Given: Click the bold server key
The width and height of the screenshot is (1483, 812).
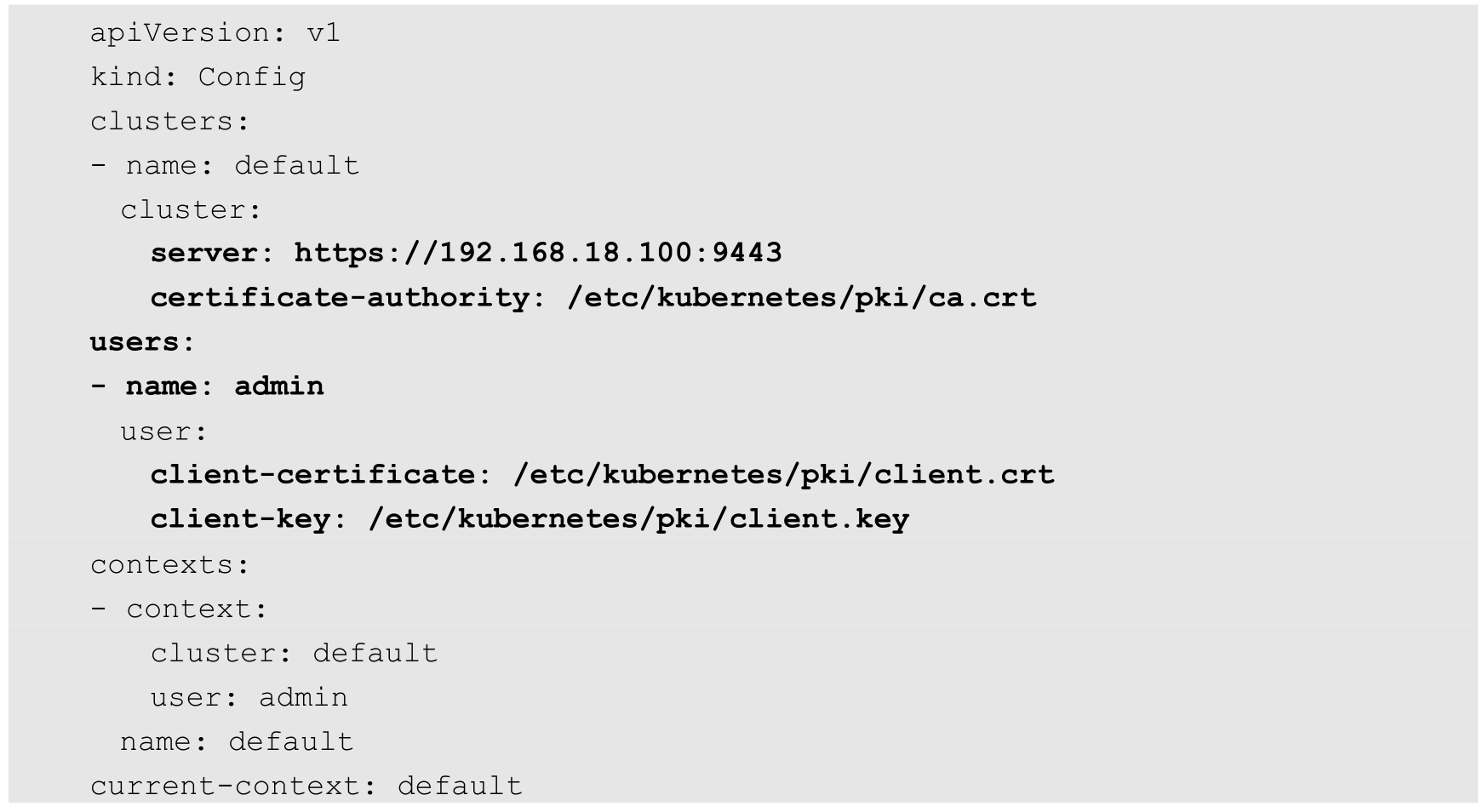Looking at the screenshot, I should 203,253.
